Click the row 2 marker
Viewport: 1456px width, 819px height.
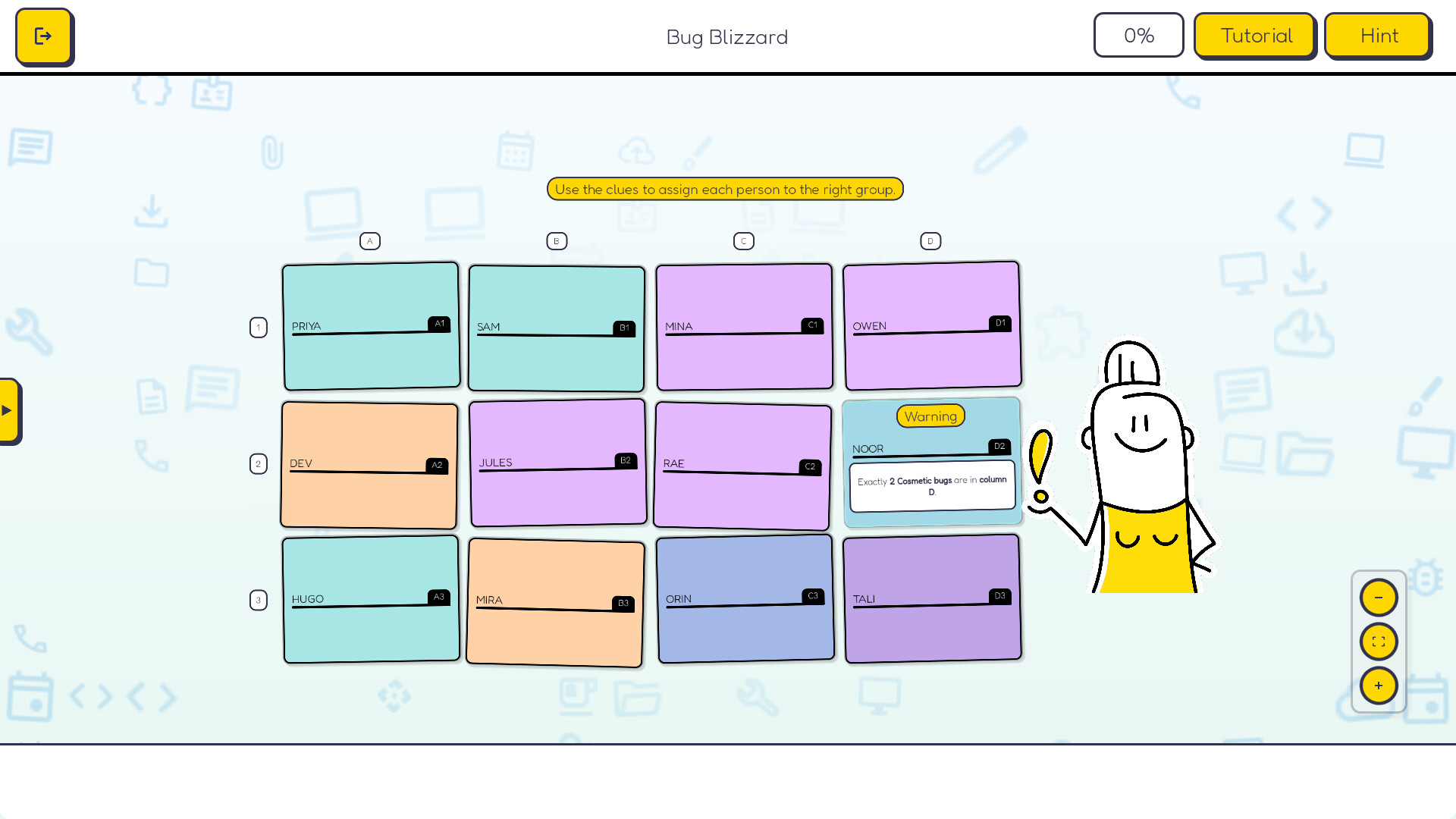coord(258,463)
